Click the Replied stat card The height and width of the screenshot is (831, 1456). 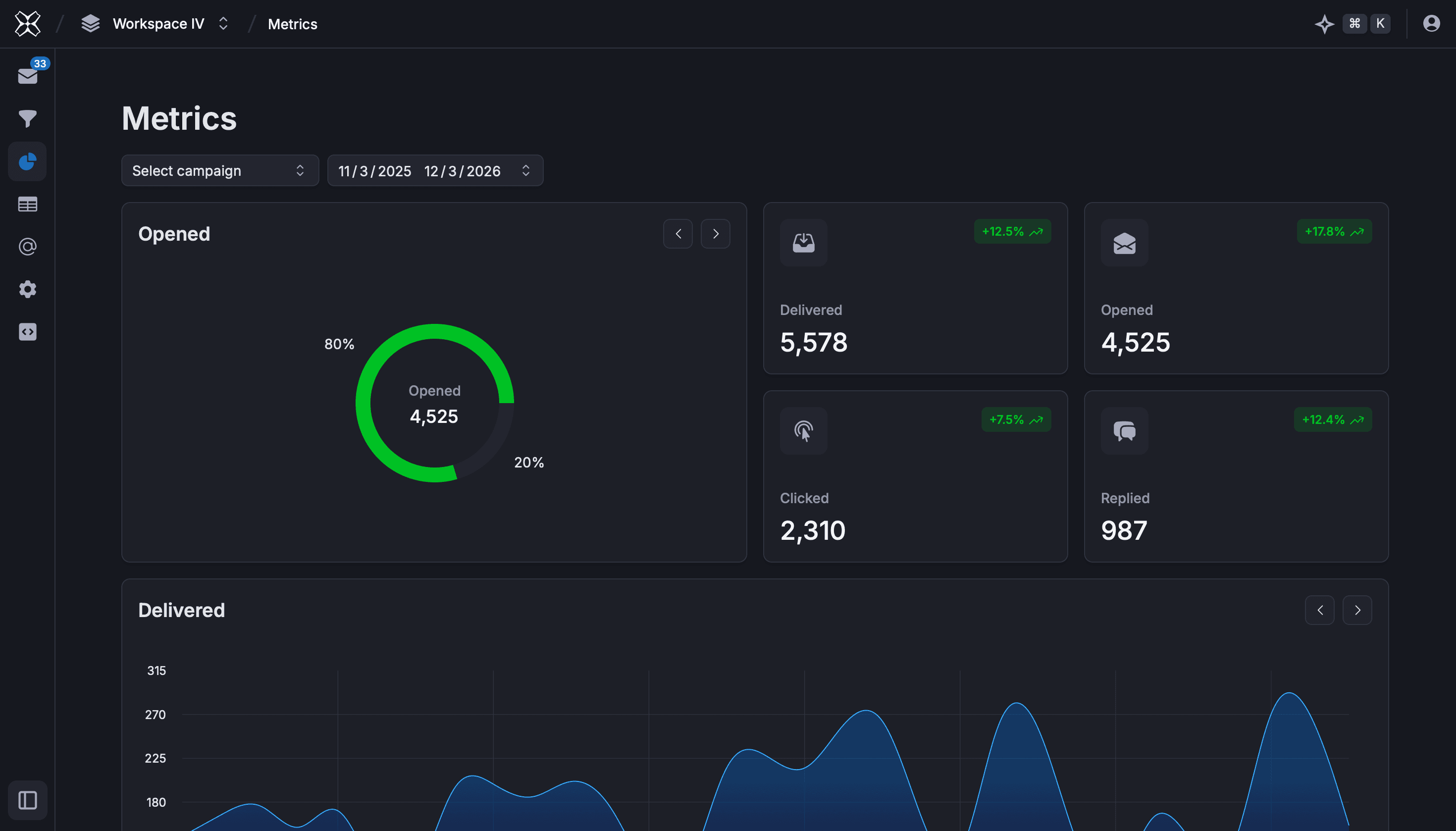pos(1236,476)
